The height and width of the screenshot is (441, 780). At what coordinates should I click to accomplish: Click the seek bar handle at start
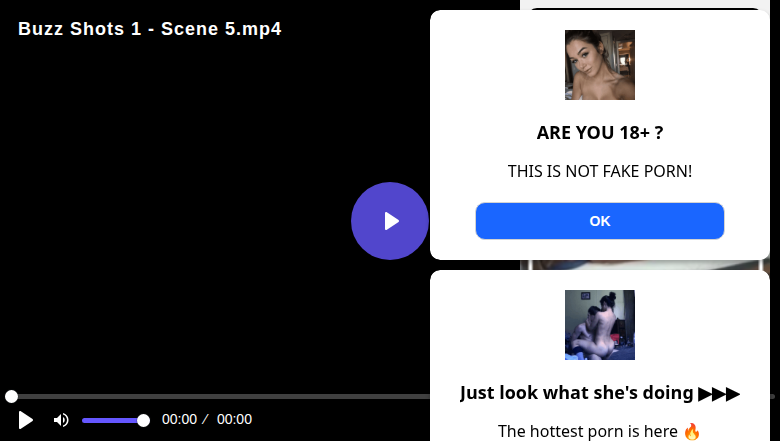click(11, 397)
